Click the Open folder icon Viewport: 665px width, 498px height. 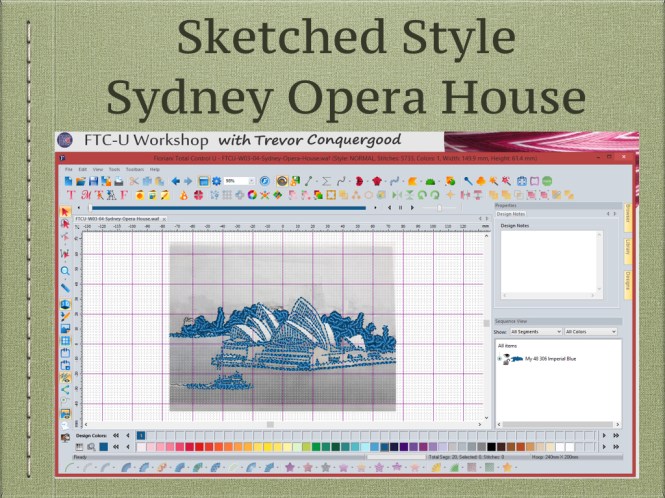click(83, 181)
